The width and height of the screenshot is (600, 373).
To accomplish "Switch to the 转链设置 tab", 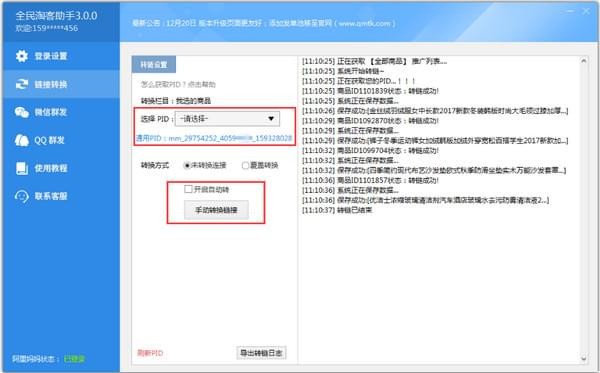I will (154, 65).
